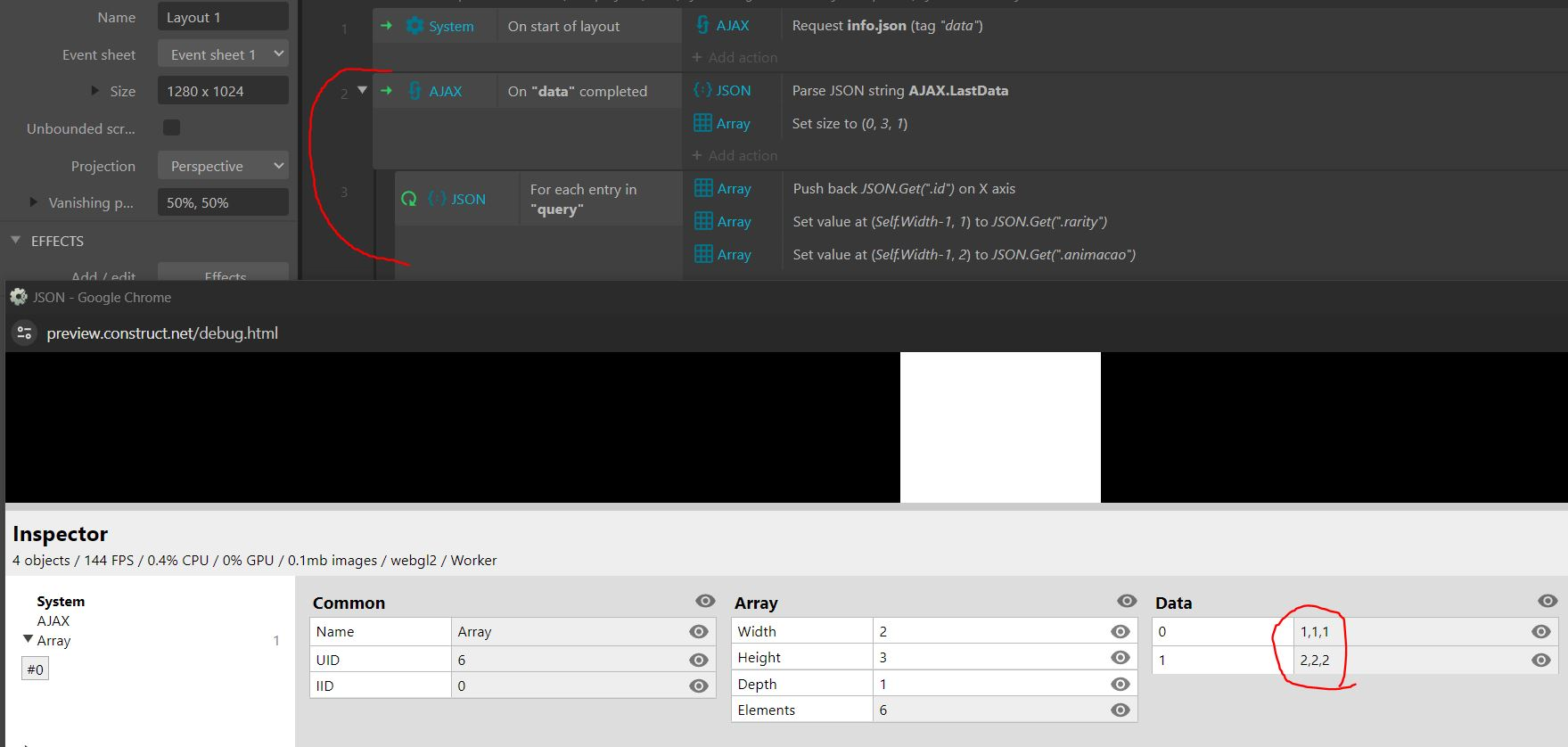Click Add action under event 2
The image size is (1568, 747).
pyautogui.click(x=735, y=155)
